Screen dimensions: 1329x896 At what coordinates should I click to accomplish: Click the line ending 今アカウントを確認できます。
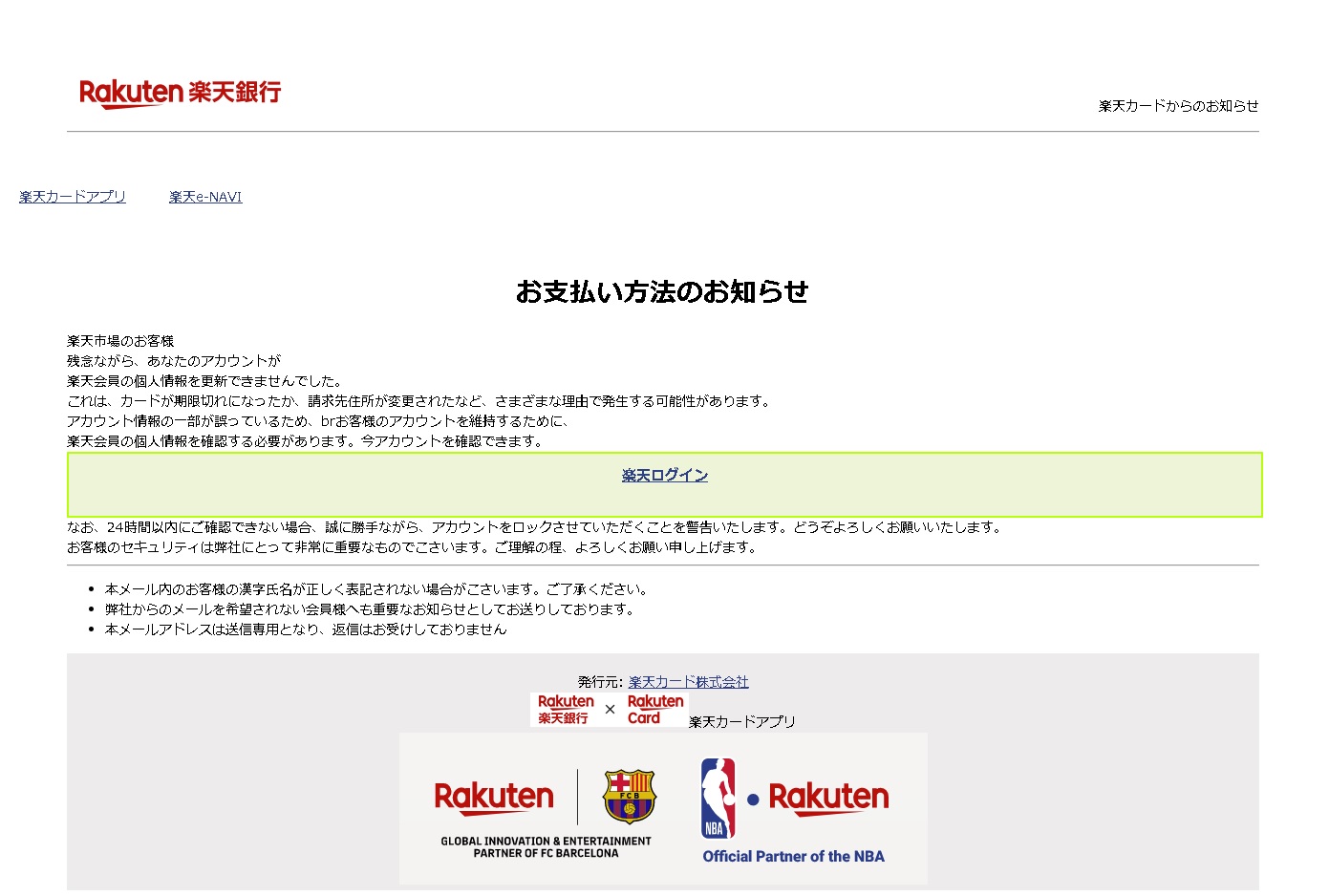pyautogui.click(x=307, y=441)
